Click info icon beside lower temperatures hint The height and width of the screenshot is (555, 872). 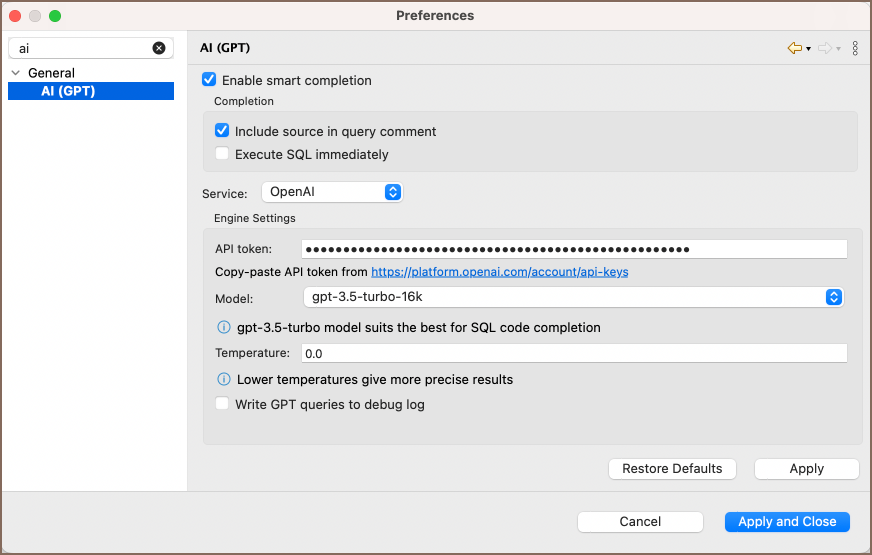224,380
